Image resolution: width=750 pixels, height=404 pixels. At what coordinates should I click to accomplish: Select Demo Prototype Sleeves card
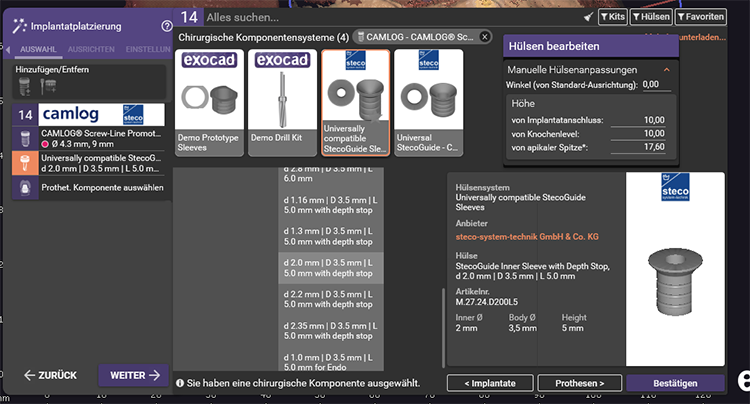[209, 102]
